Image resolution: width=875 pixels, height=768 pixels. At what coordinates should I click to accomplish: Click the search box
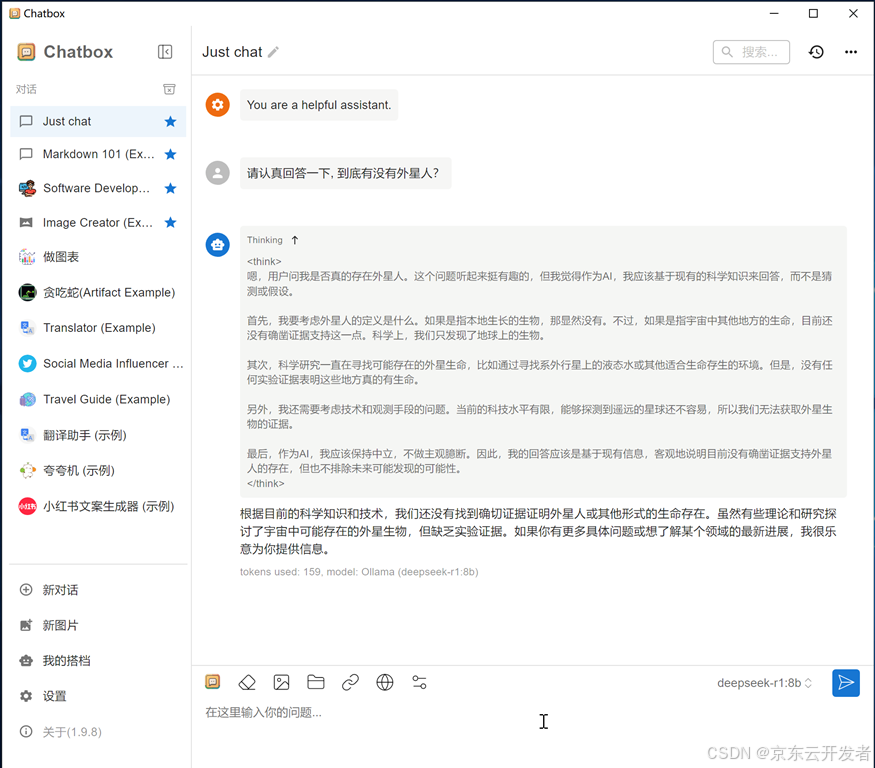click(751, 52)
